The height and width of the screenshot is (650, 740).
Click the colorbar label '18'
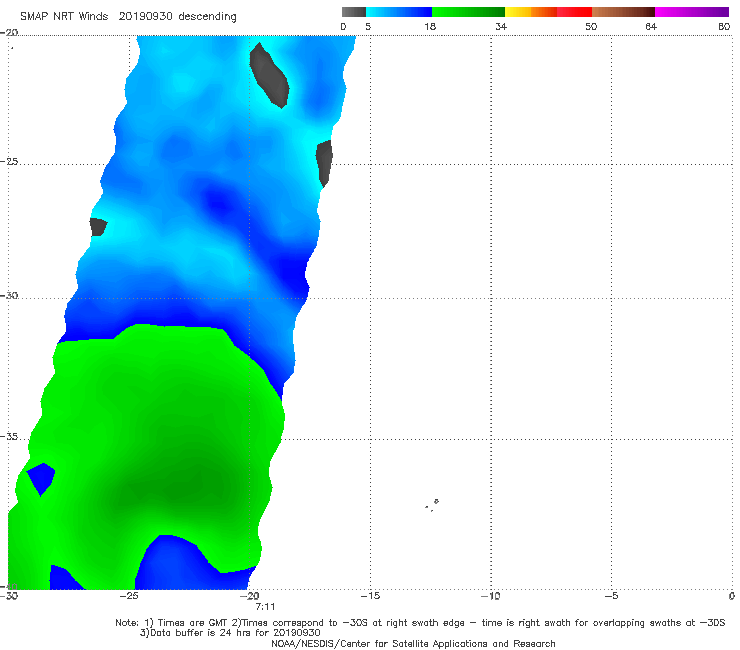430,26
